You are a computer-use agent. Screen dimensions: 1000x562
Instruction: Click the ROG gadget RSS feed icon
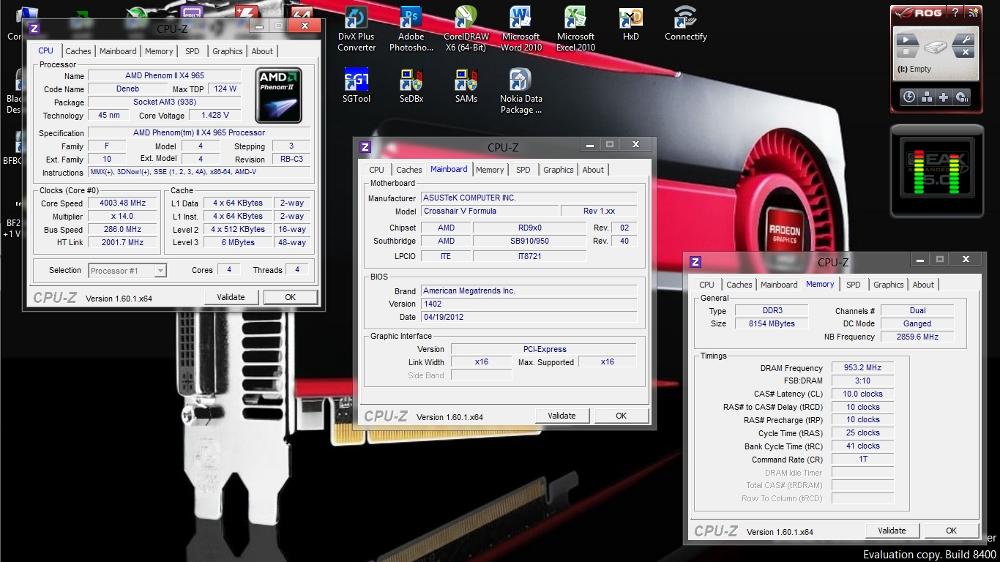[973, 12]
